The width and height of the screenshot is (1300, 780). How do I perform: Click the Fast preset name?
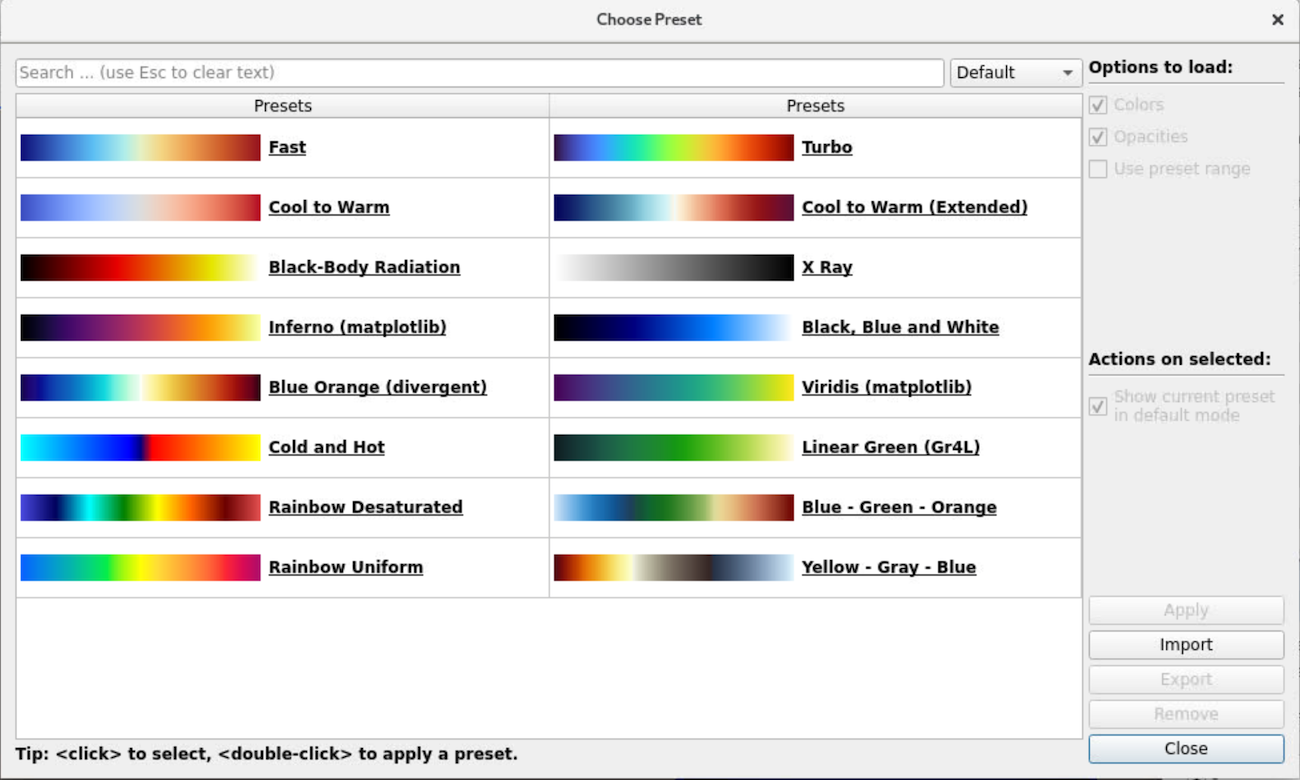tap(287, 147)
